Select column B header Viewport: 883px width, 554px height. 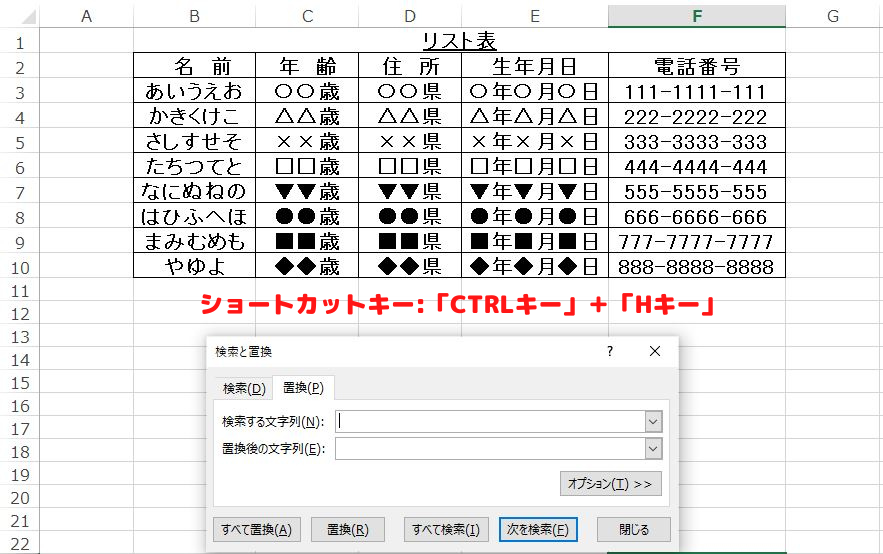click(x=194, y=16)
